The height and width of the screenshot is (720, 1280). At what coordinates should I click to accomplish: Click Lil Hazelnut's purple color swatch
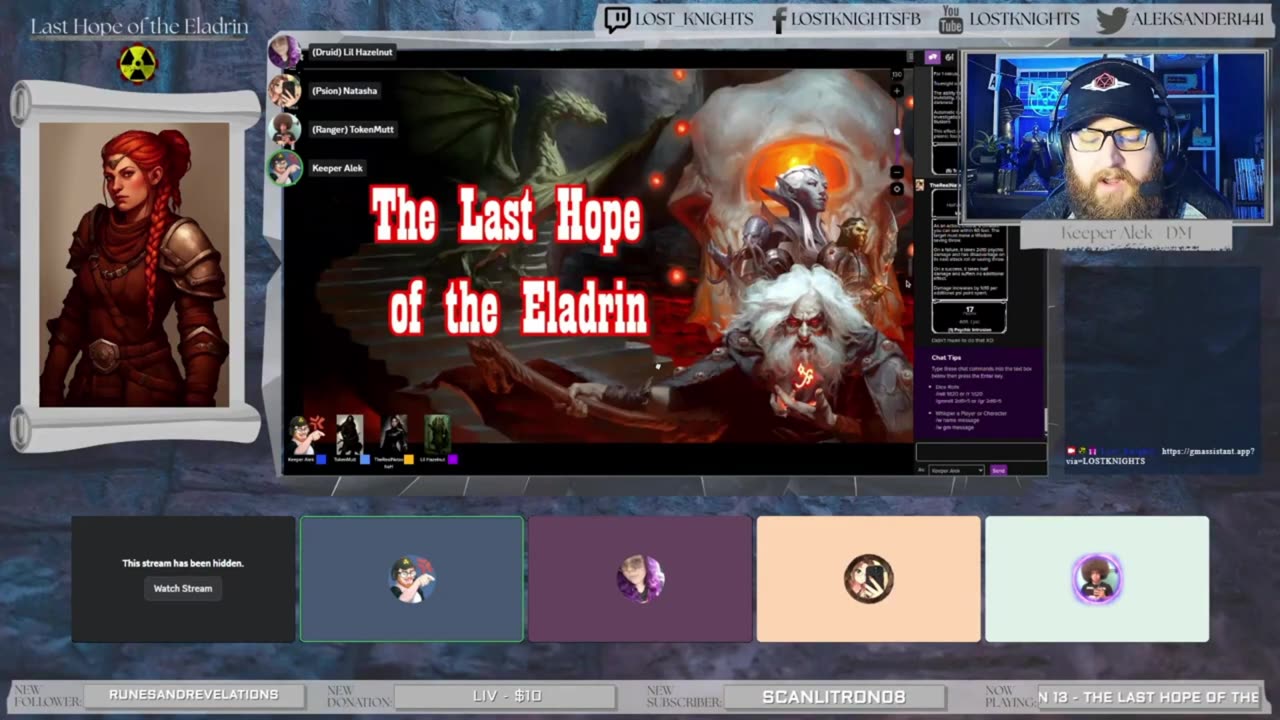(453, 459)
